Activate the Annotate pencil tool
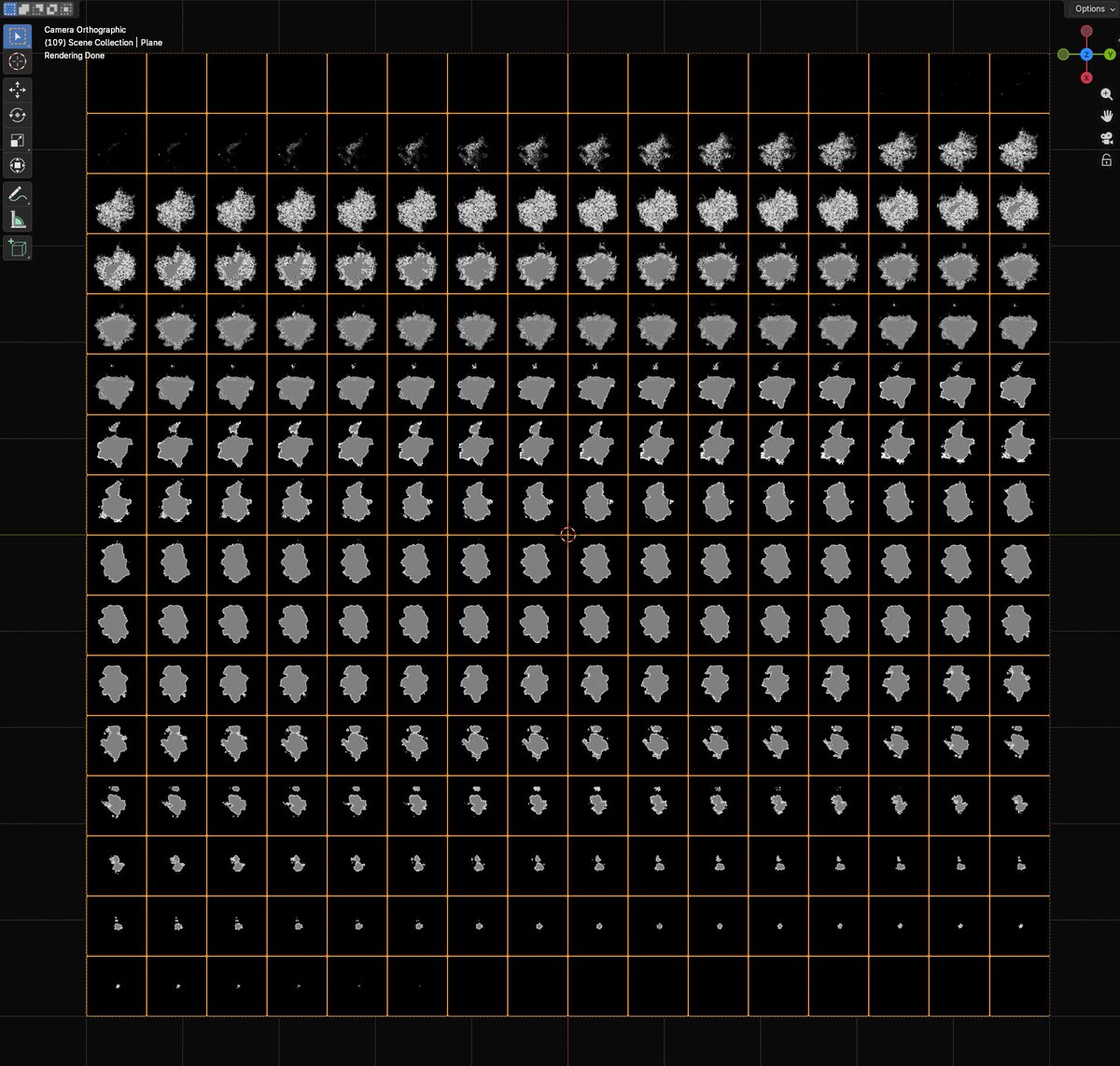Screen dimensions: 1120x1066 tap(18, 194)
